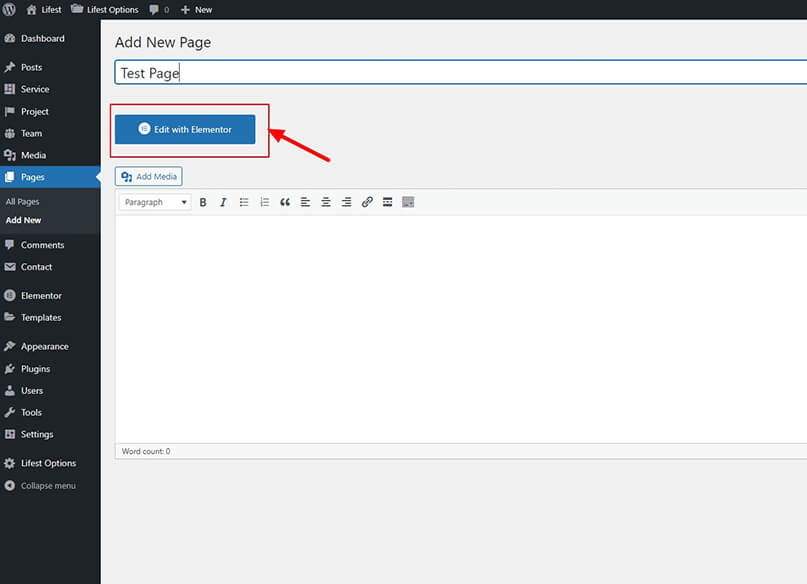The width and height of the screenshot is (807, 584).
Task: Align text center
Action: pos(326,202)
